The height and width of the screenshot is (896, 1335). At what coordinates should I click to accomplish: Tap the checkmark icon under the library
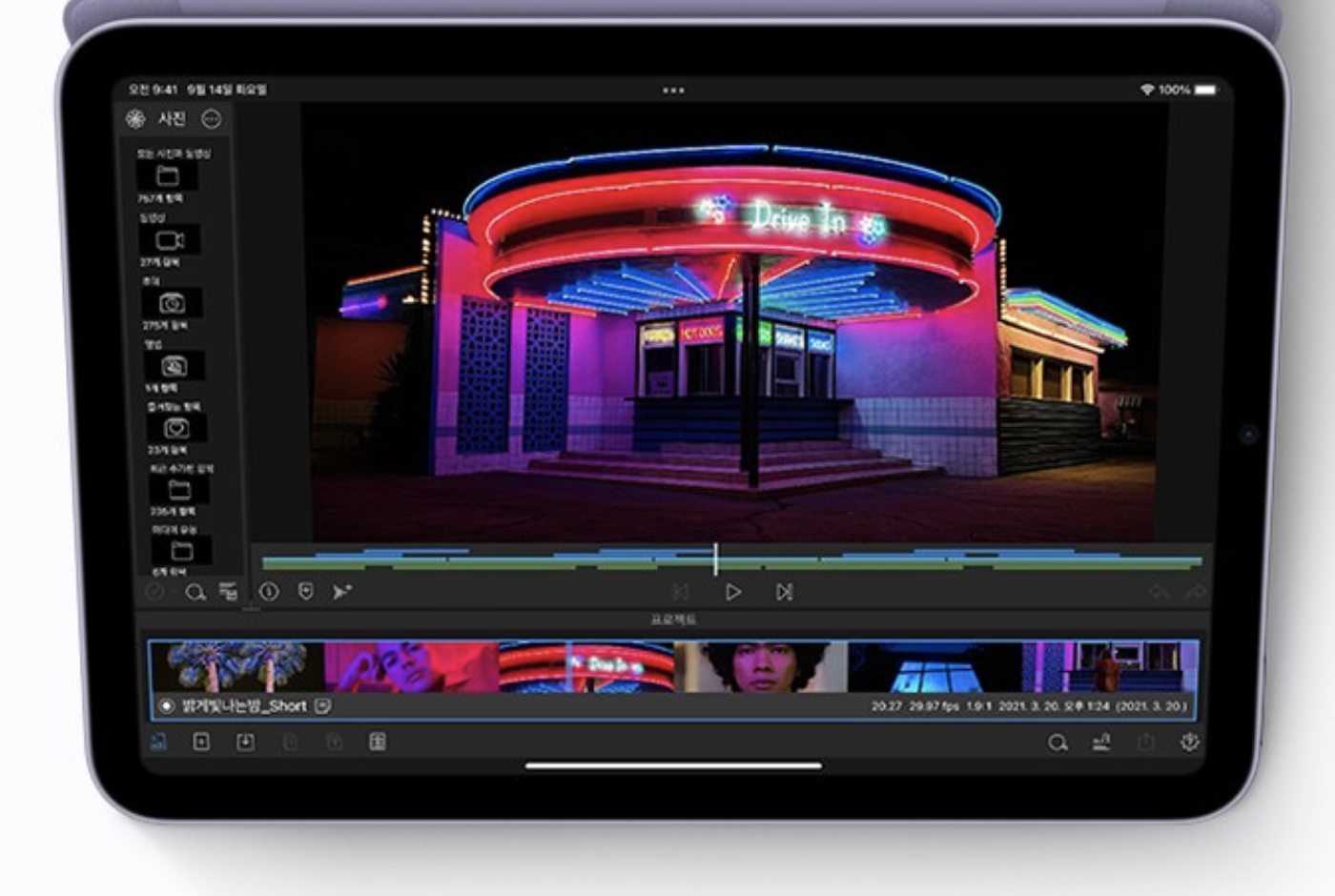[154, 592]
